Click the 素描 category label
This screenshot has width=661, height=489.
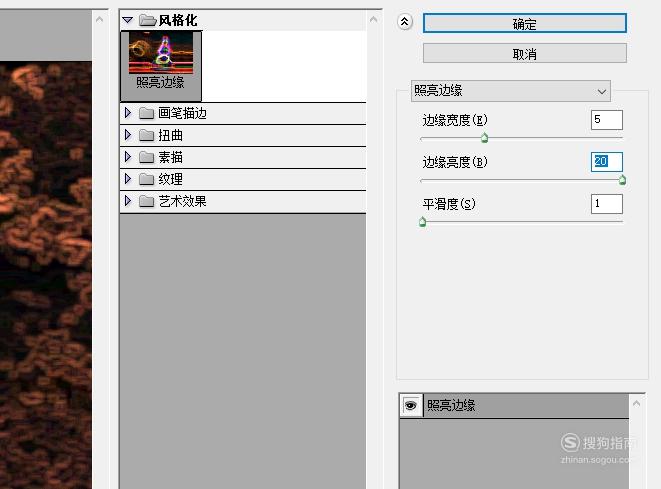170,157
